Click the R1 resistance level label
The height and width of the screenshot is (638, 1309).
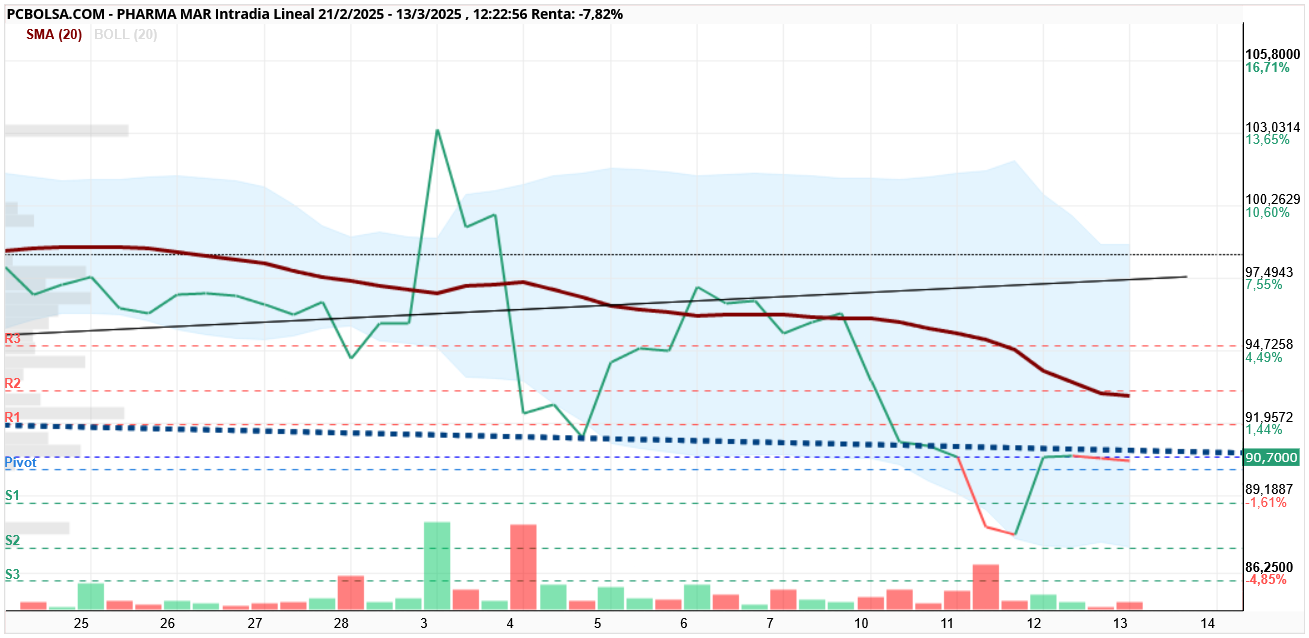pyautogui.click(x=13, y=417)
